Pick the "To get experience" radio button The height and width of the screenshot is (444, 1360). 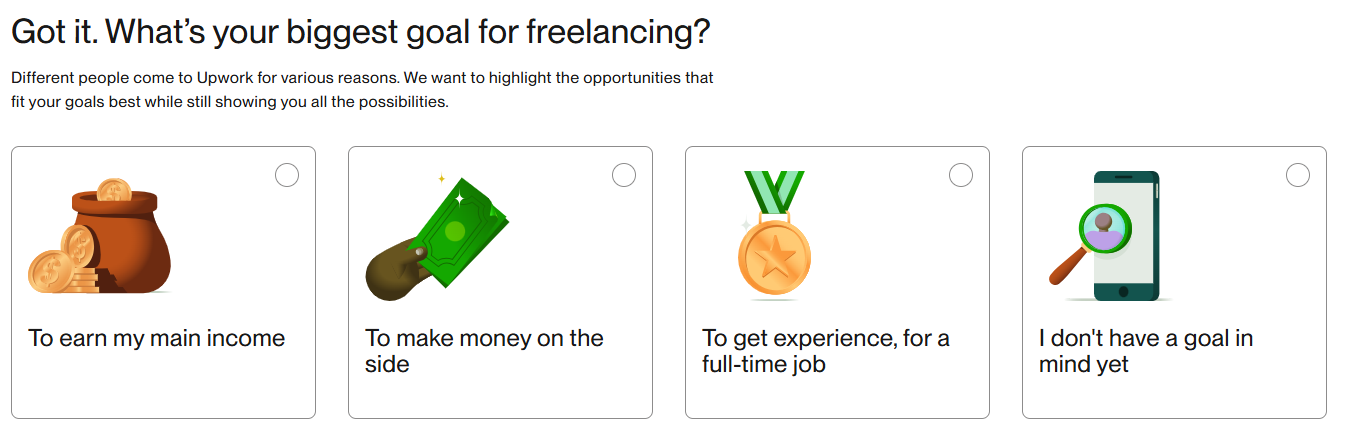pos(960,176)
